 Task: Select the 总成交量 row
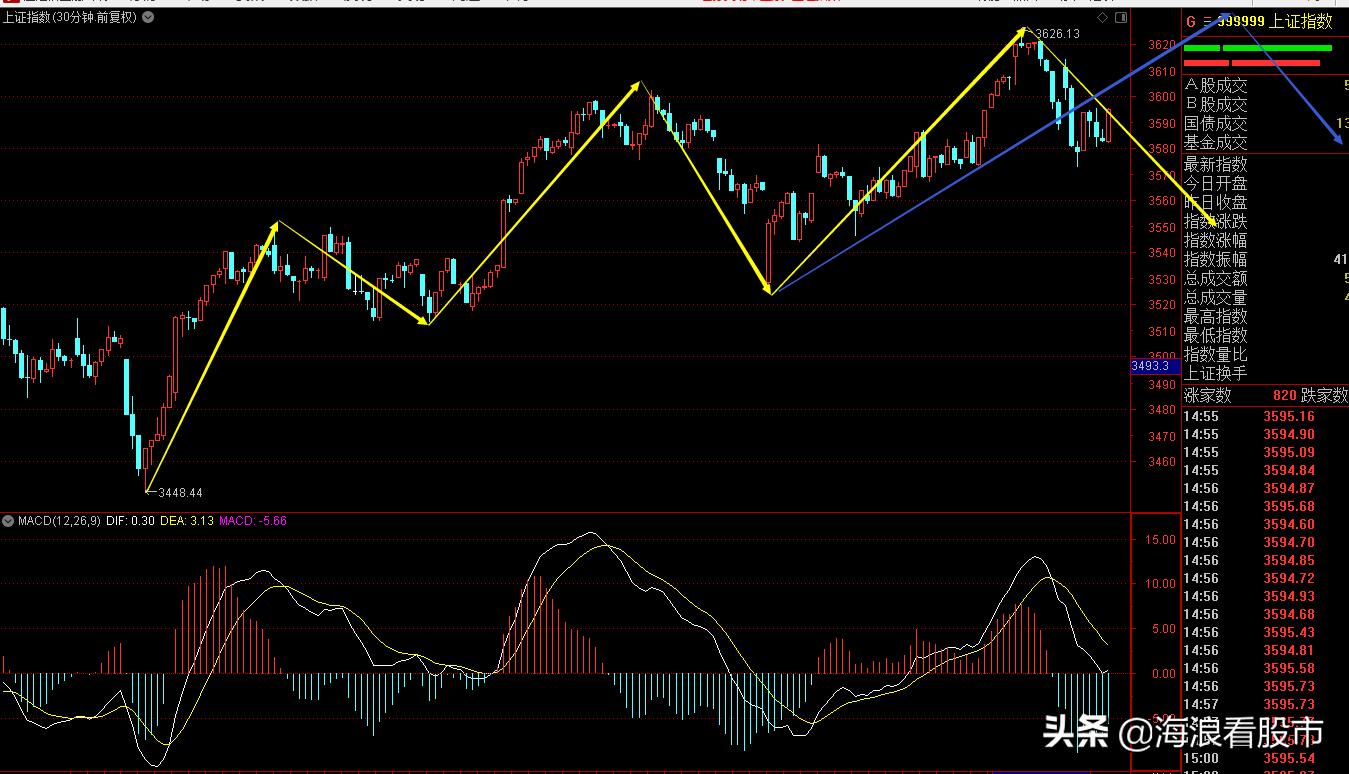coord(1266,297)
